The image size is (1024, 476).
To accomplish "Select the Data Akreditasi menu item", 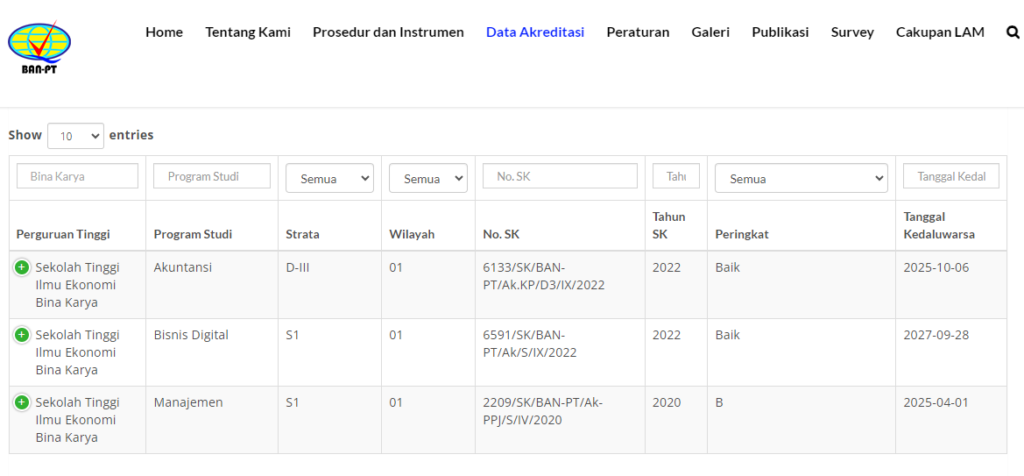I will (x=536, y=32).
